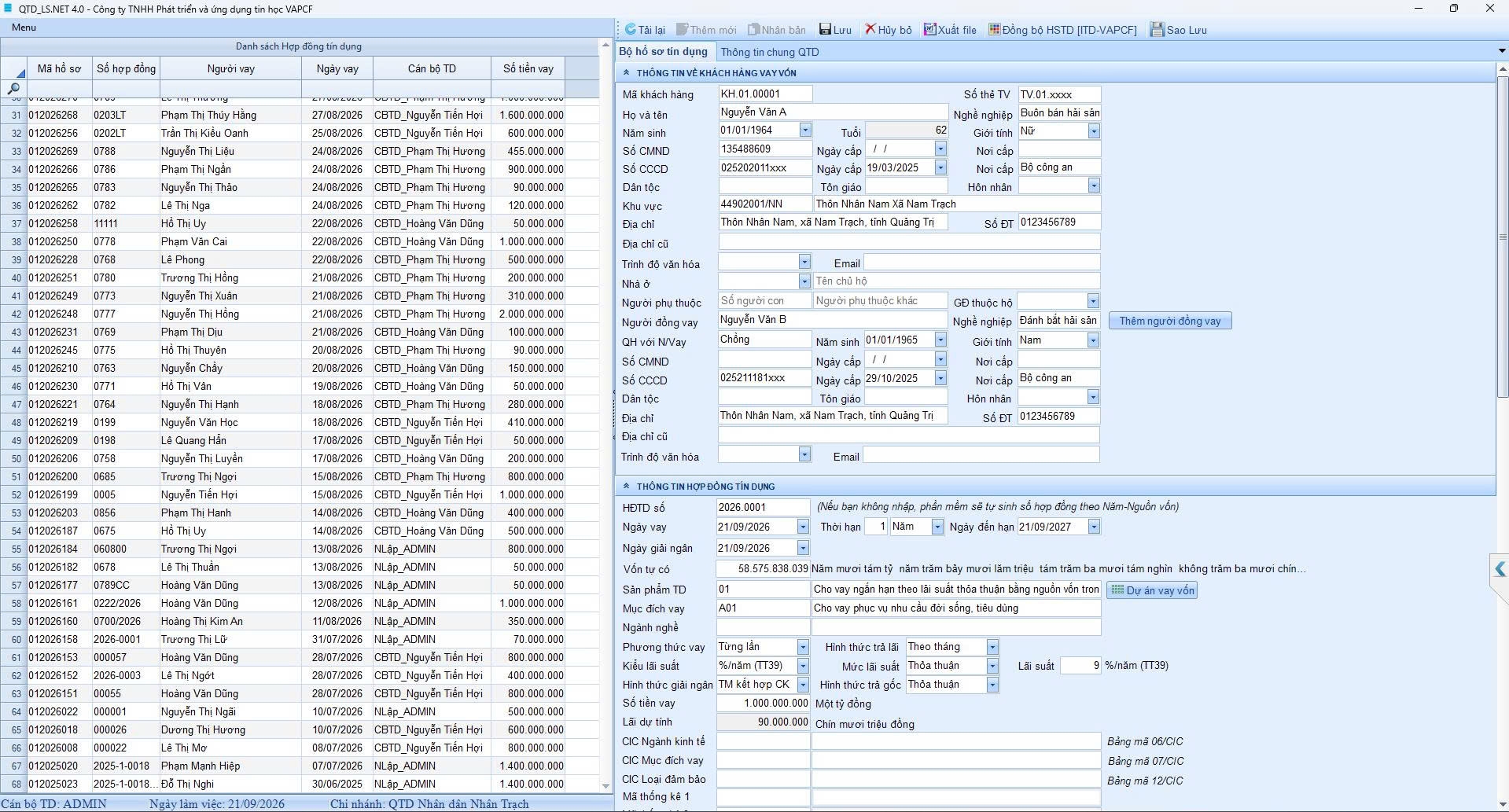Open the Hình thức trả lãi dropdown
The height and width of the screenshot is (812, 1509).
[x=992, y=647]
